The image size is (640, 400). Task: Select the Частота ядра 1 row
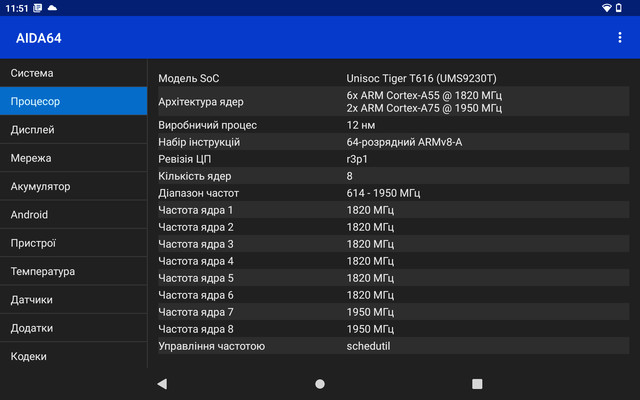[393, 210]
